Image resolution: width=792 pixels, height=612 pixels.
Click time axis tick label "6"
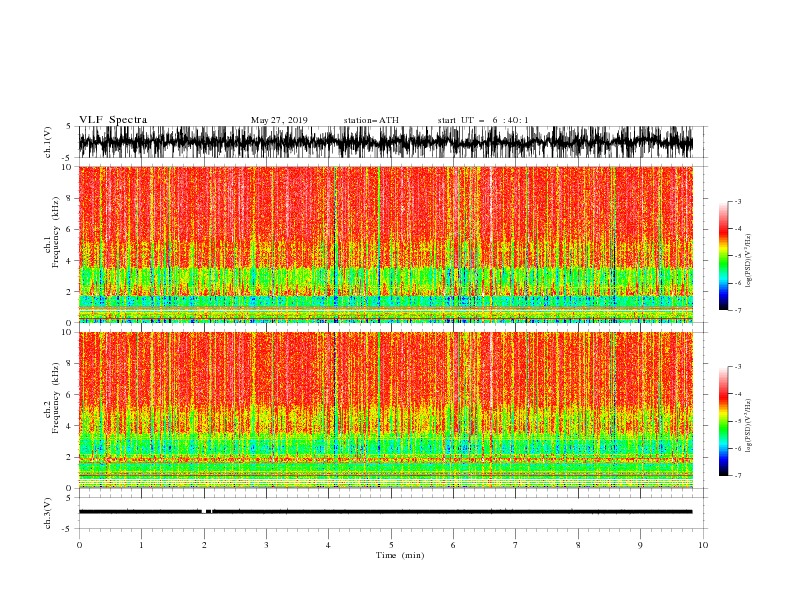coord(453,545)
